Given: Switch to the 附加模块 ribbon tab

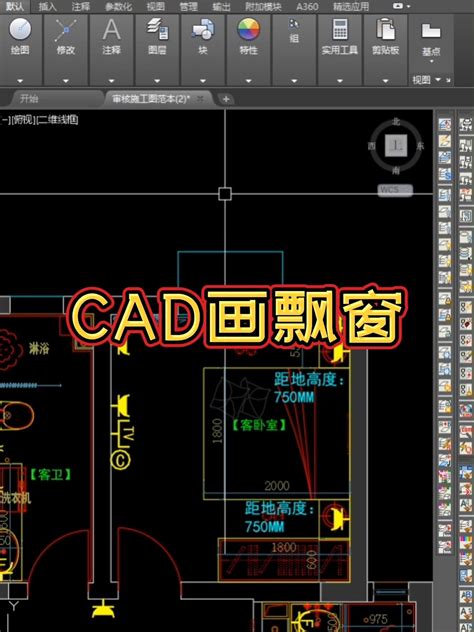Looking at the screenshot, I should click(x=263, y=6).
